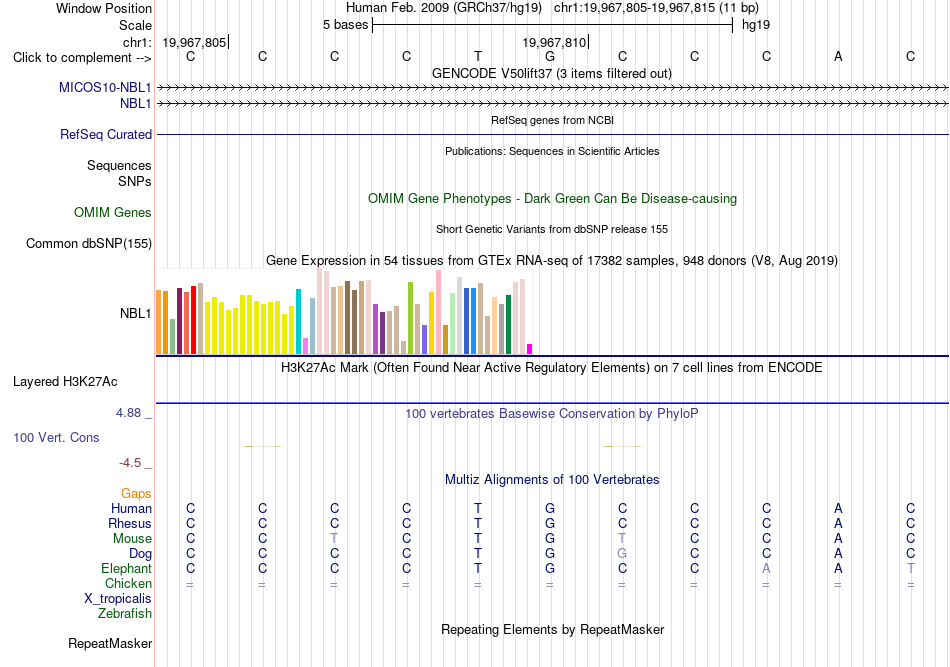Click the G base in the Human row
Screen dimensions: 950x667
550,508
